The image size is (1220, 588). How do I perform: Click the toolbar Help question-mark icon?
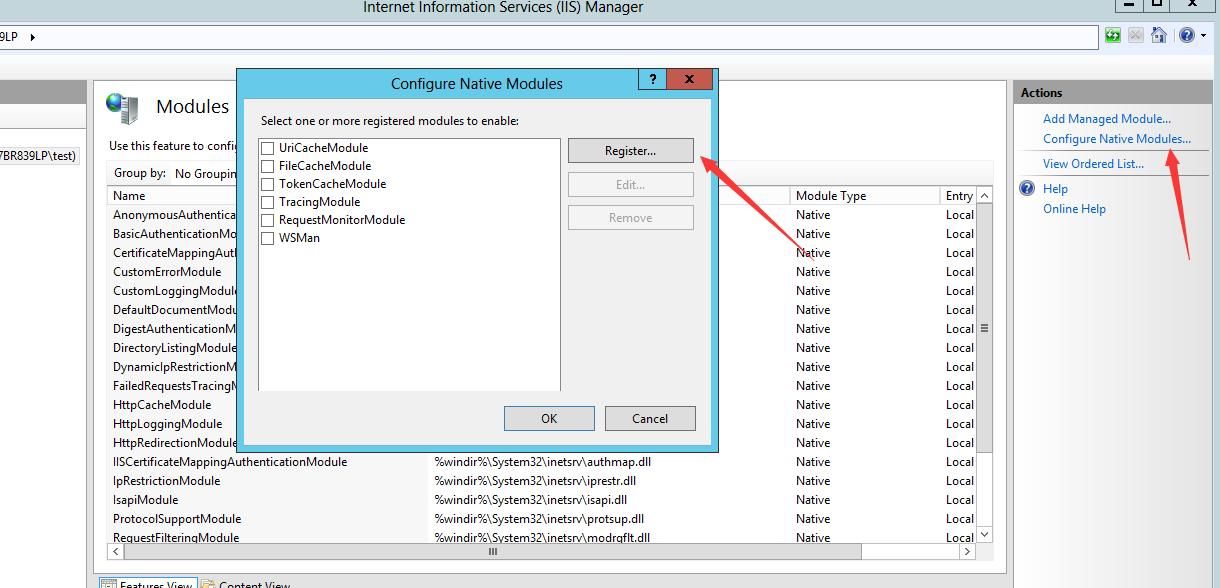pyautogui.click(x=1186, y=35)
